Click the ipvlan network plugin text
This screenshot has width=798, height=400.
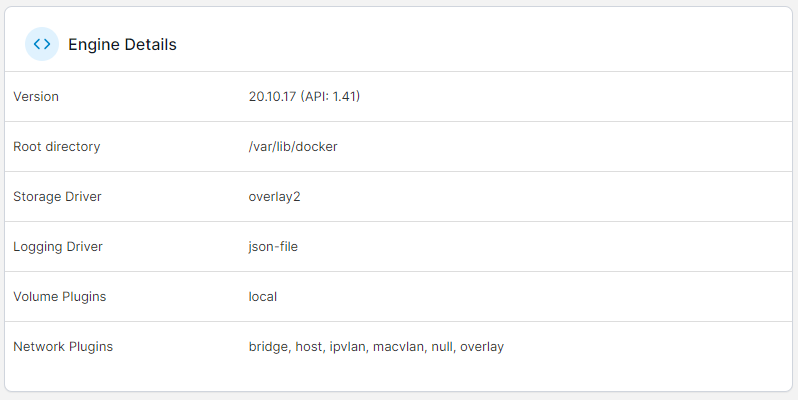[349, 347]
